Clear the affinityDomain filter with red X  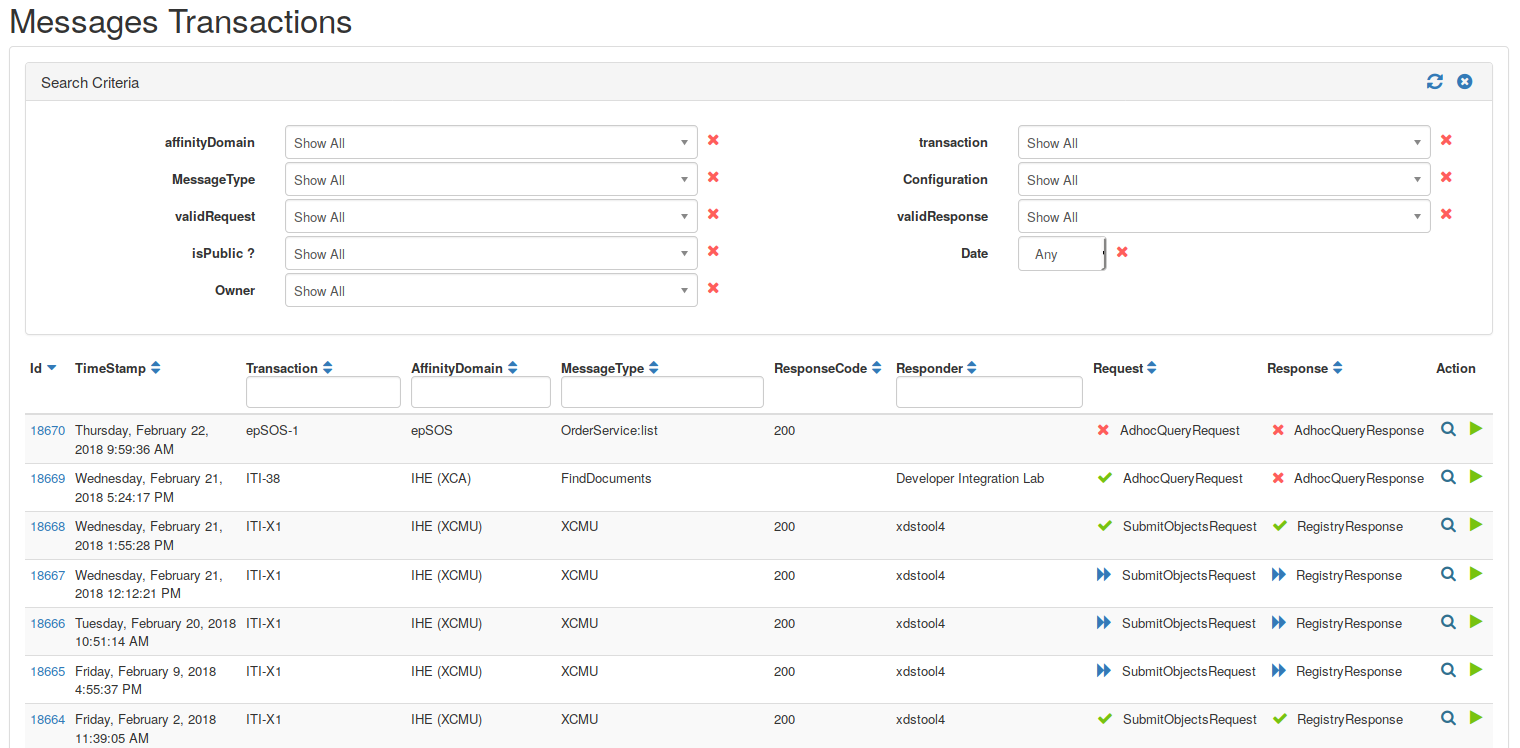(713, 141)
